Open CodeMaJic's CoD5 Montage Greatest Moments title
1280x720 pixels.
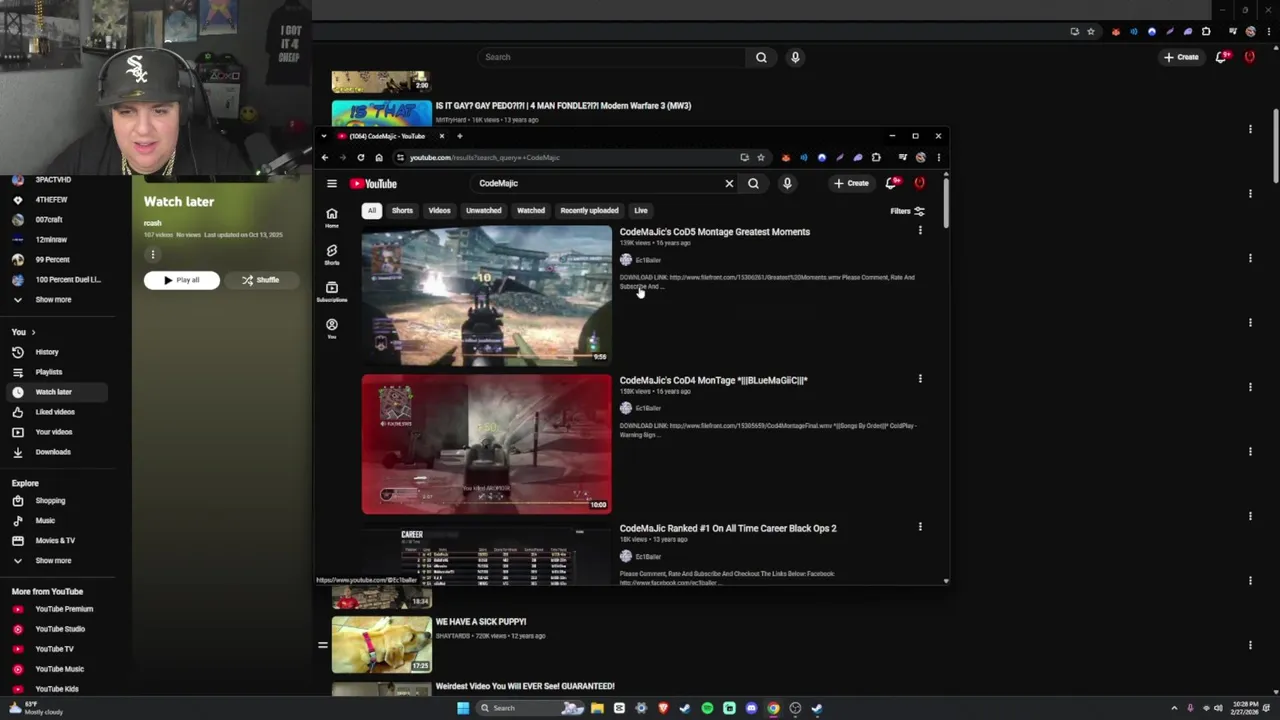pyautogui.click(x=714, y=232)
